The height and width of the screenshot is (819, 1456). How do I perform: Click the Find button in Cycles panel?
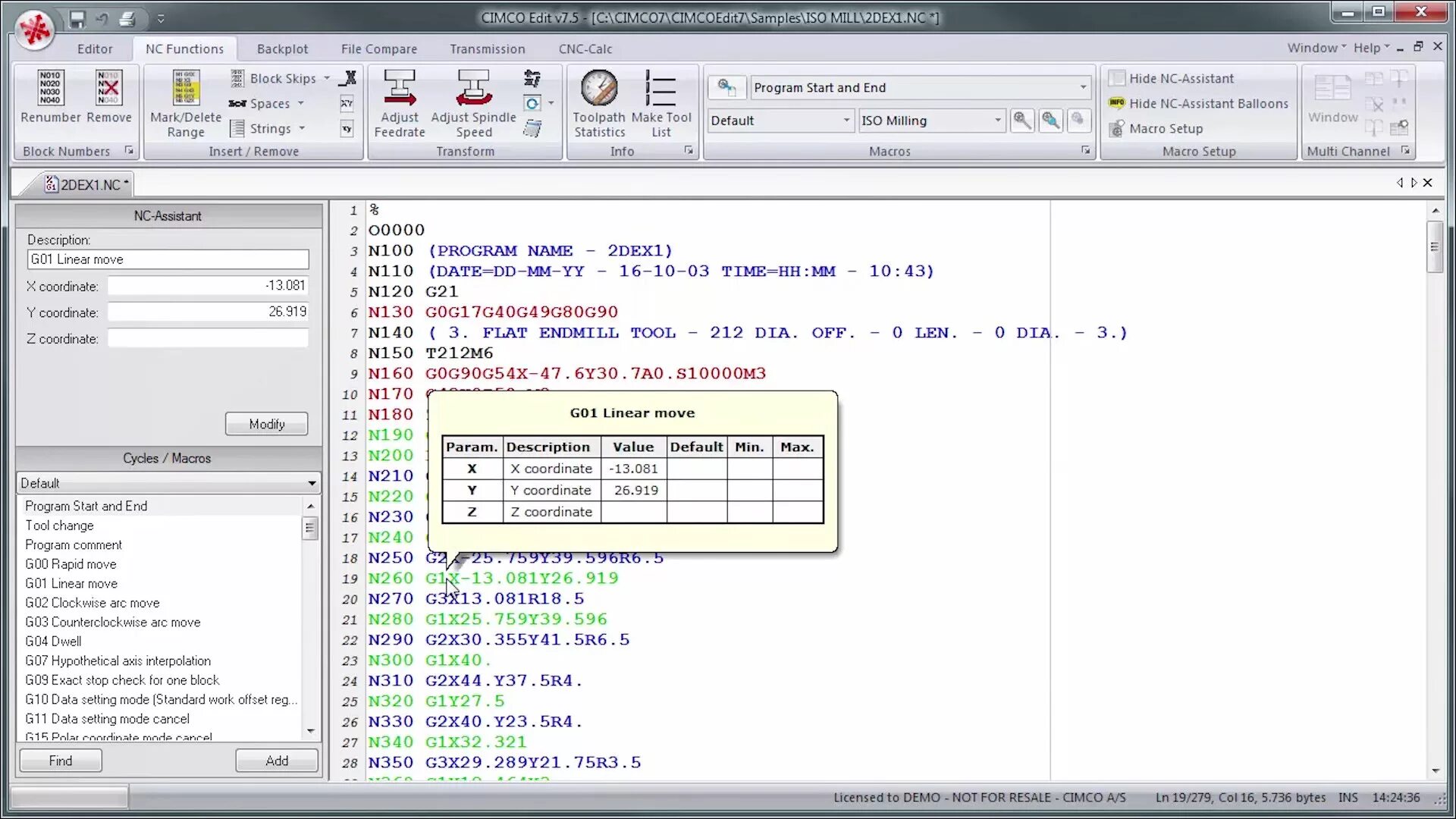pyautogui.click(x=60, y=760)
